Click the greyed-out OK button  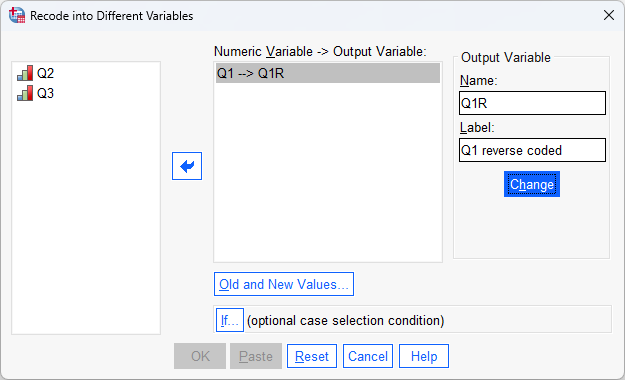(200, 356)
